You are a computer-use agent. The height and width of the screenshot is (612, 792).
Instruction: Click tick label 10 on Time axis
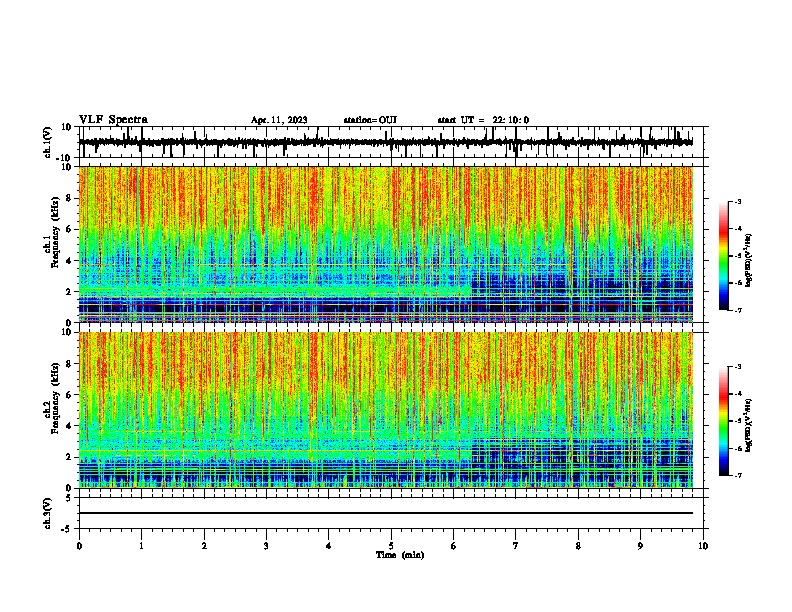click(703, 546)
